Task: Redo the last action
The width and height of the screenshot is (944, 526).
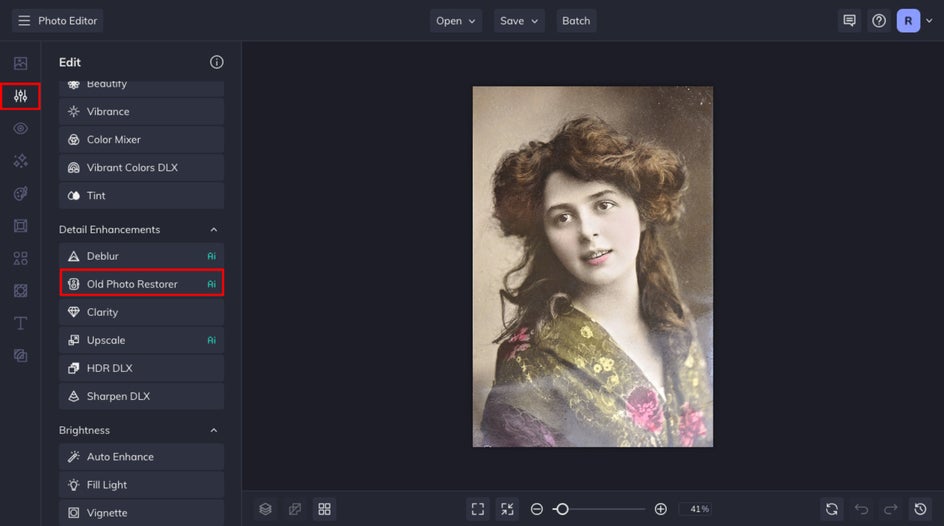Action: click(890, 509)
